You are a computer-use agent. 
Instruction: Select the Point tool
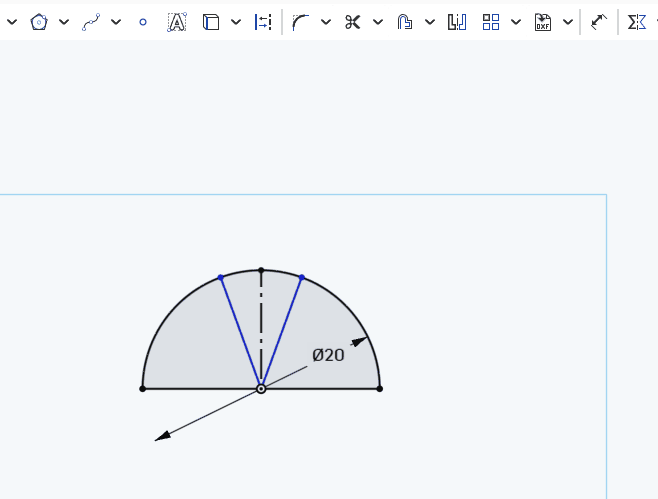point(142,22)
